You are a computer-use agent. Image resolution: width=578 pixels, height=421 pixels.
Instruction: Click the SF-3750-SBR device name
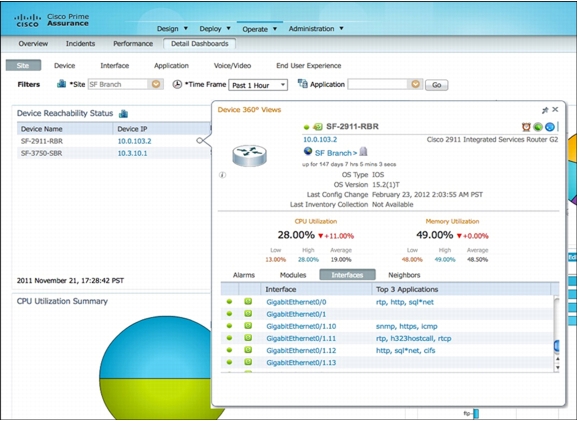click(41, 153)
